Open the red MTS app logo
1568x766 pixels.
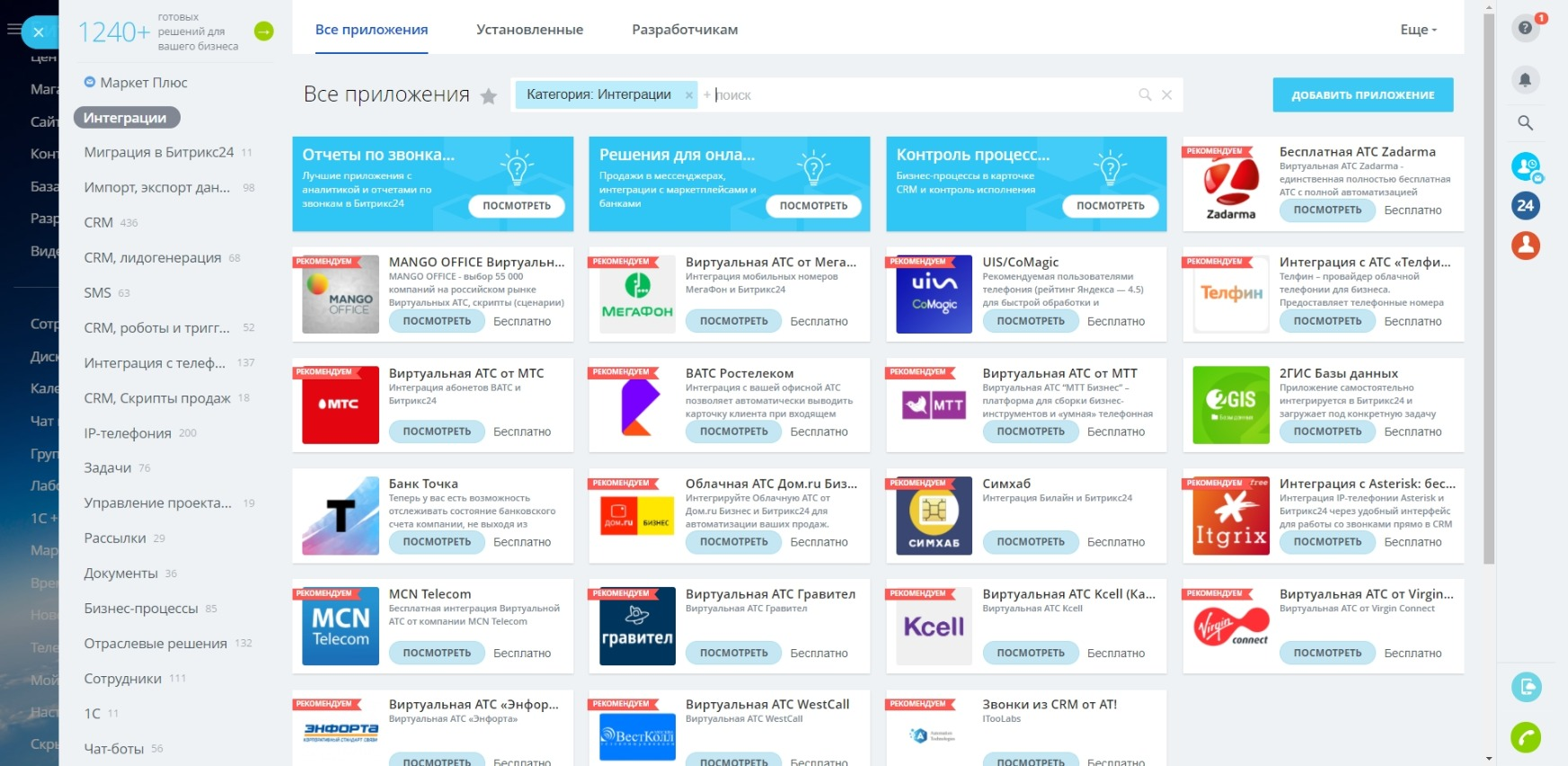pyautogui.click(x=341, y=405)
